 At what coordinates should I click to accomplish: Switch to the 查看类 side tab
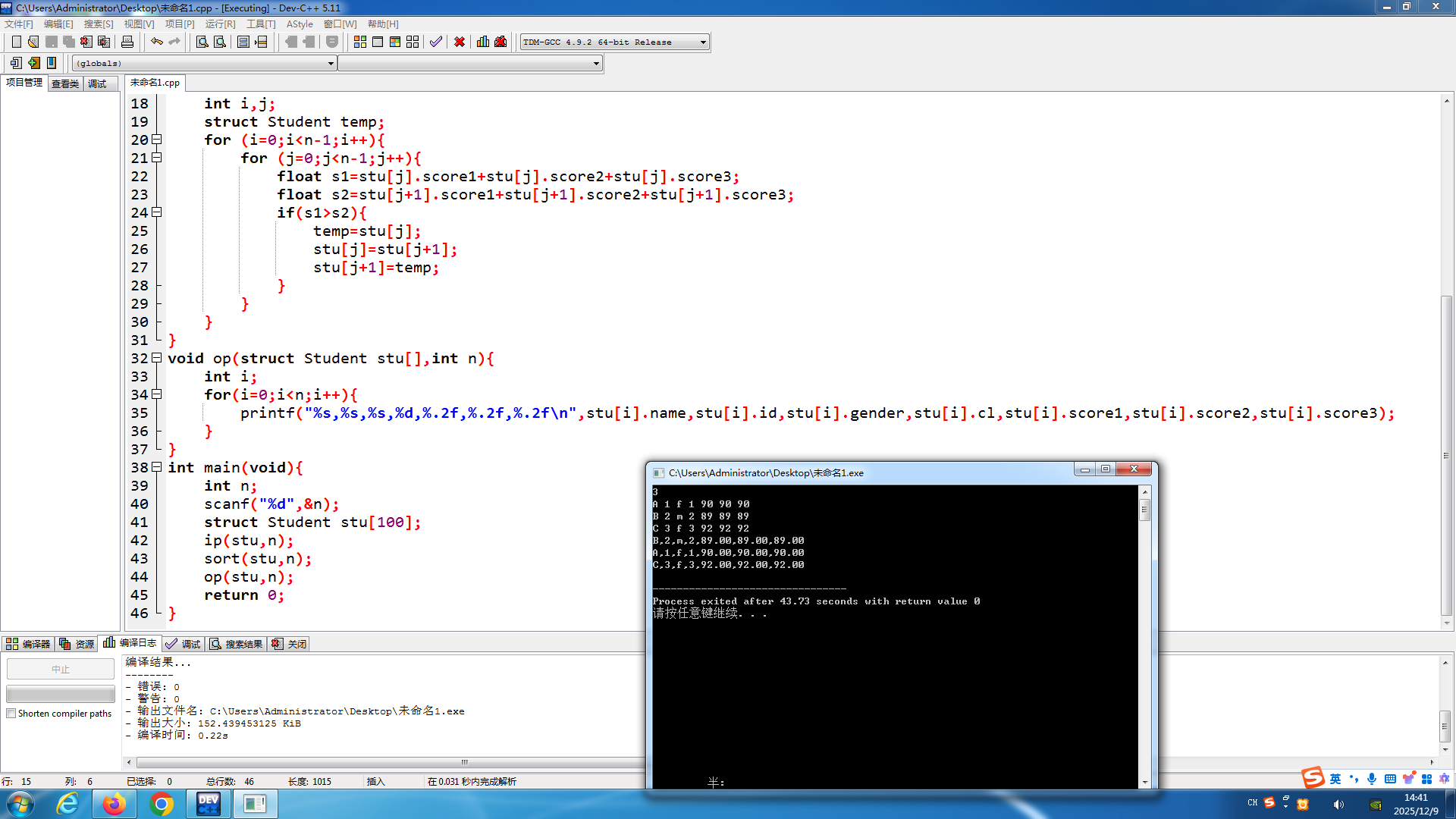(65, 83)
